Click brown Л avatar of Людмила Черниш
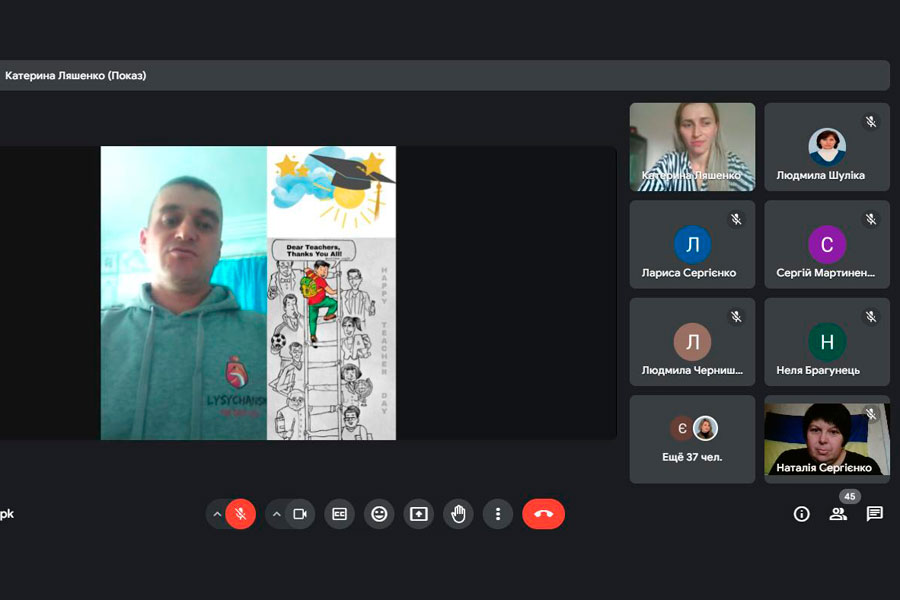Image resolution: width=900 pixels, height=600 pixels. pos(692,342)
